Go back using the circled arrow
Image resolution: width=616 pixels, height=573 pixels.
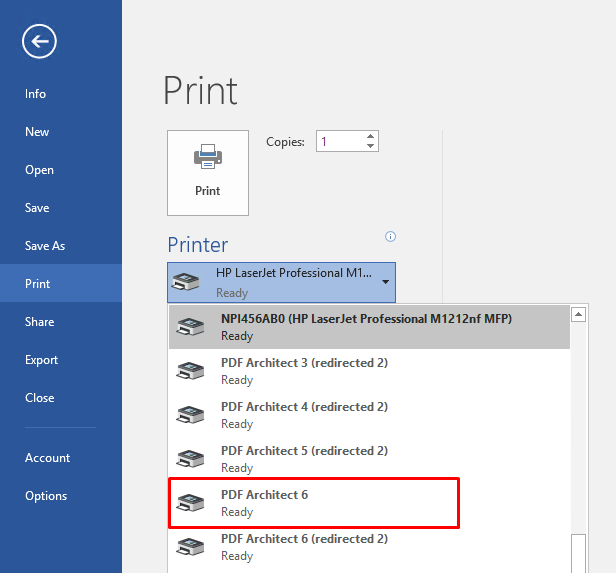[39, 41]
